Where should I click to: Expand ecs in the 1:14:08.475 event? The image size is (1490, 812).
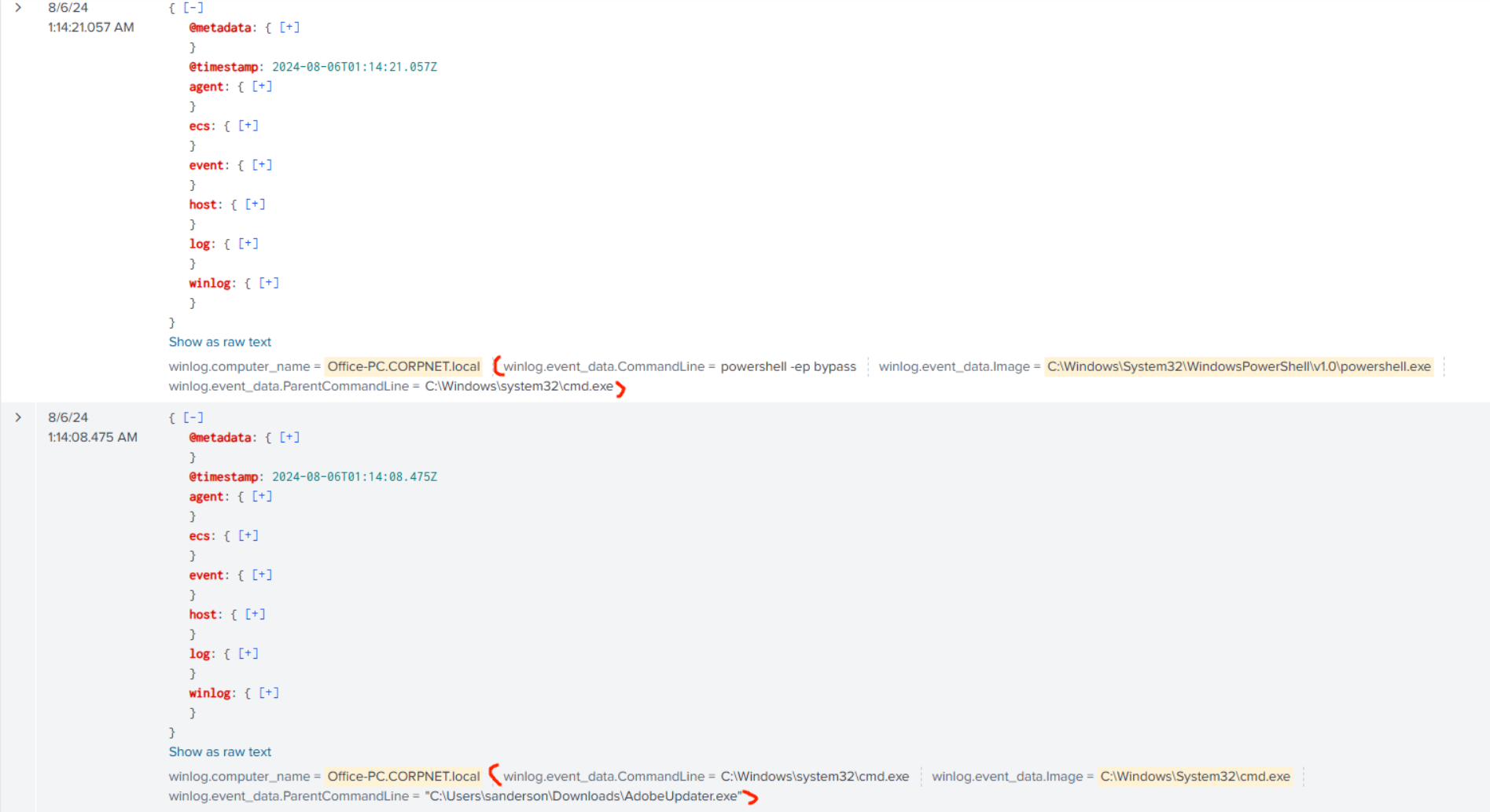pyautogui.click(x=248, y=535)
